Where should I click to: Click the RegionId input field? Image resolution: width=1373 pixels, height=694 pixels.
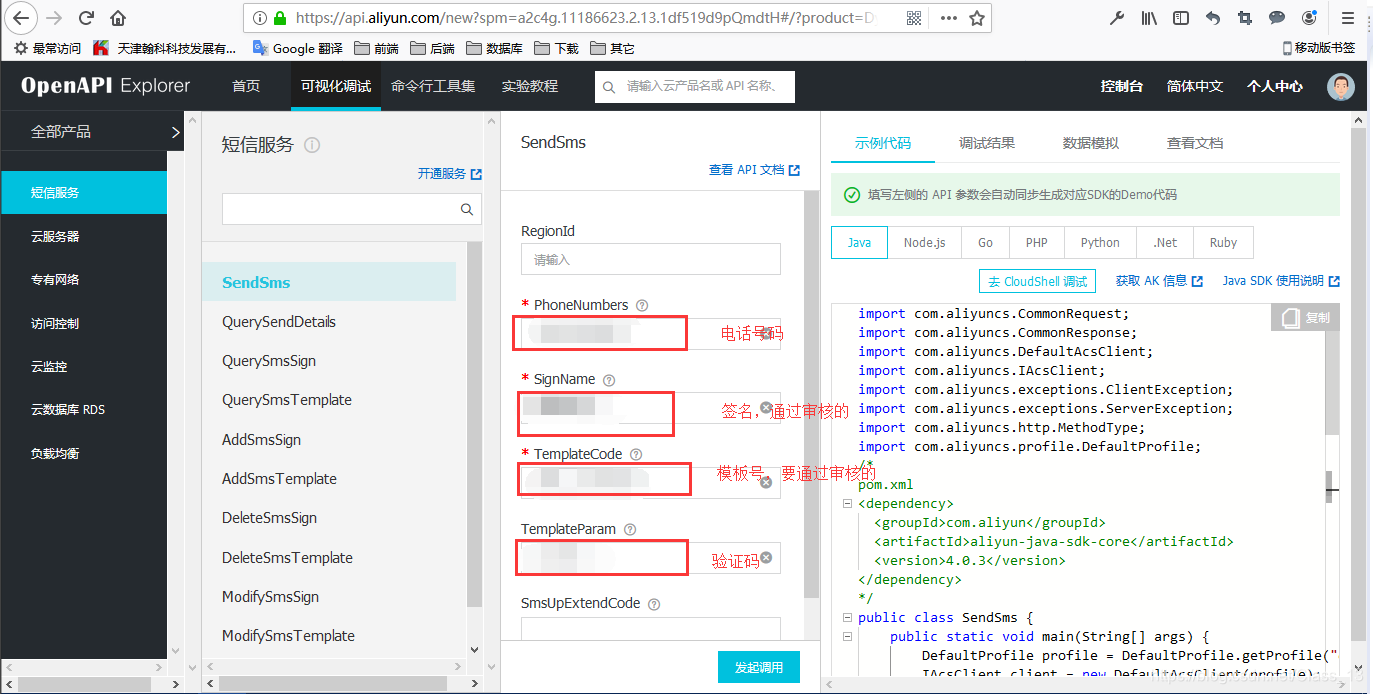coord(651,259)
